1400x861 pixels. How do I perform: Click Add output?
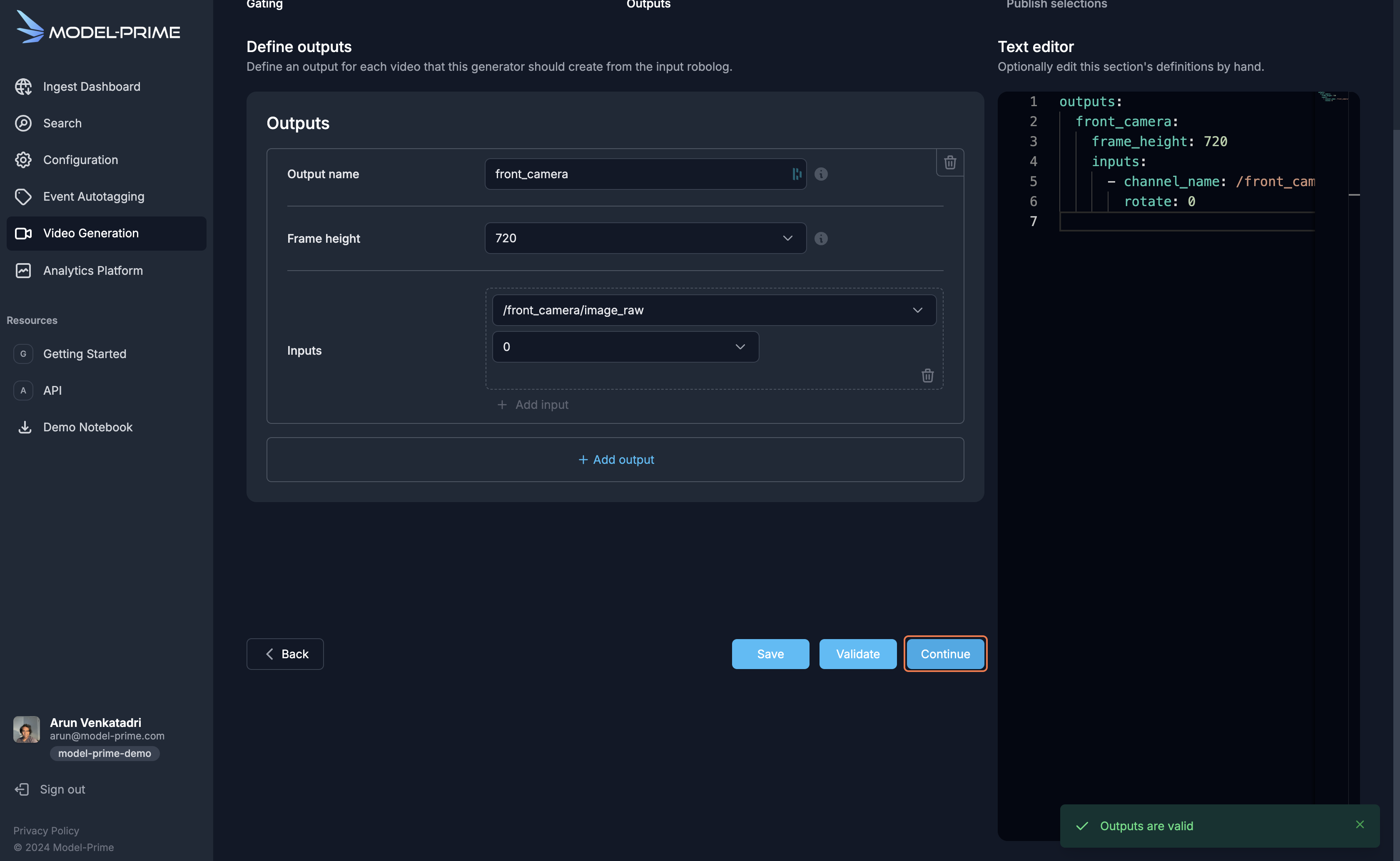tap(615, 460)
